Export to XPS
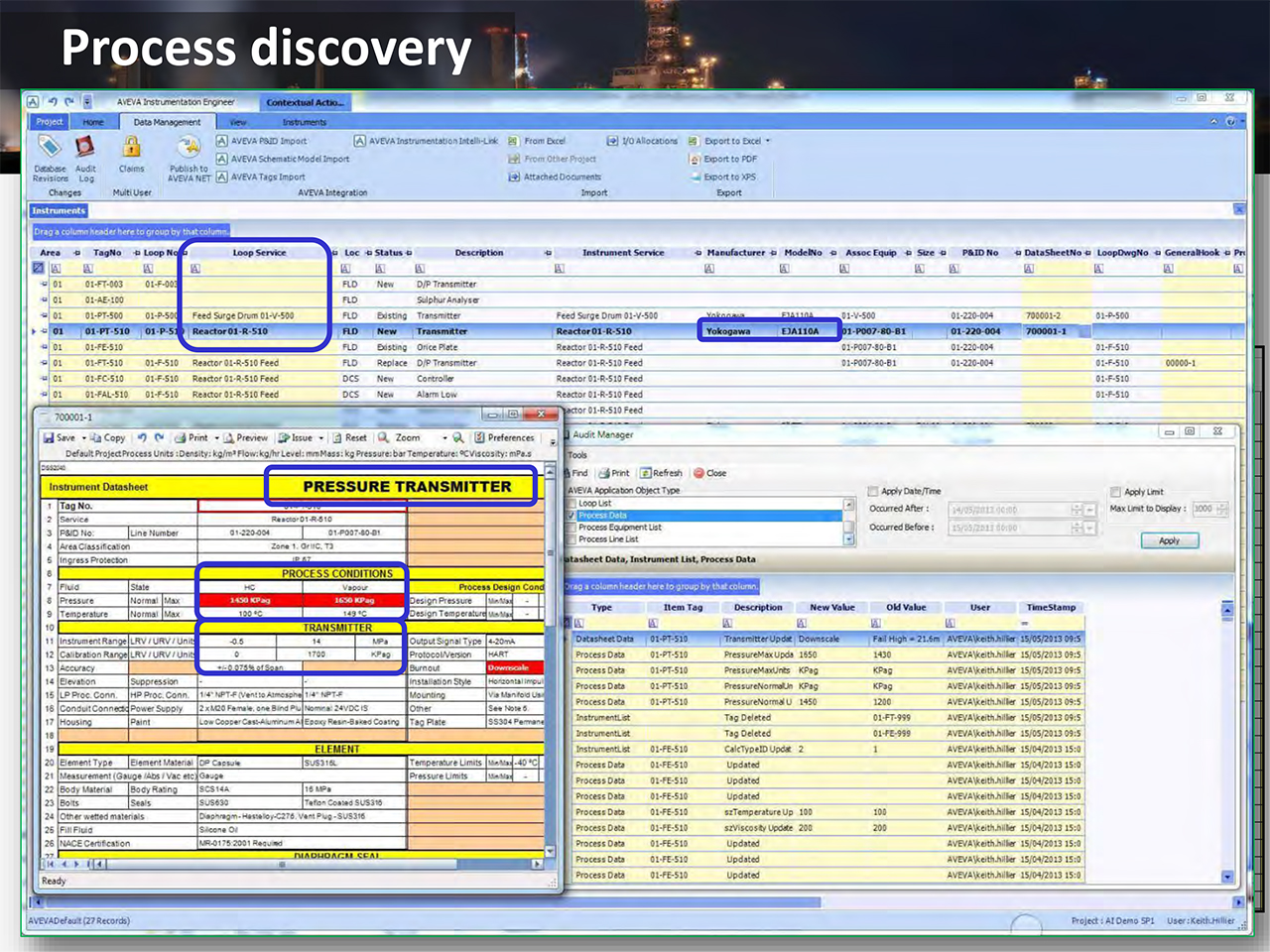This screenshot has width=1270, height=952. 722,177
